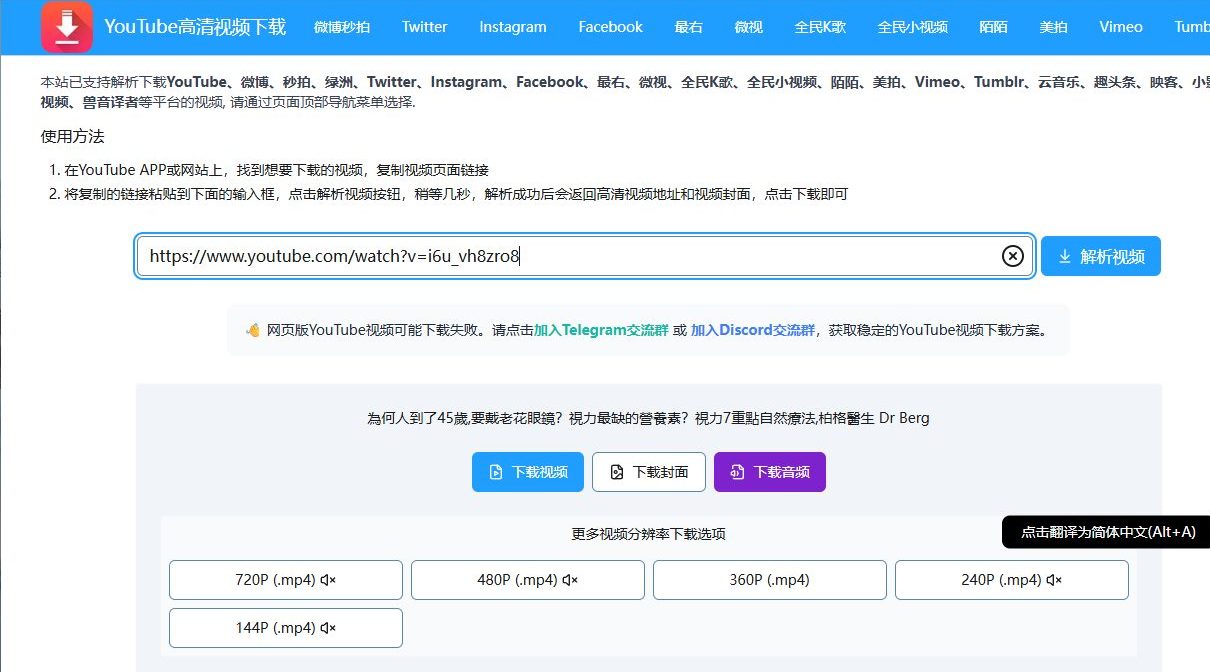The height and width of the screenshot is (672, 1210).
Task: Select the 720P (.mp4) download option
Action: (x=286, y=580)
